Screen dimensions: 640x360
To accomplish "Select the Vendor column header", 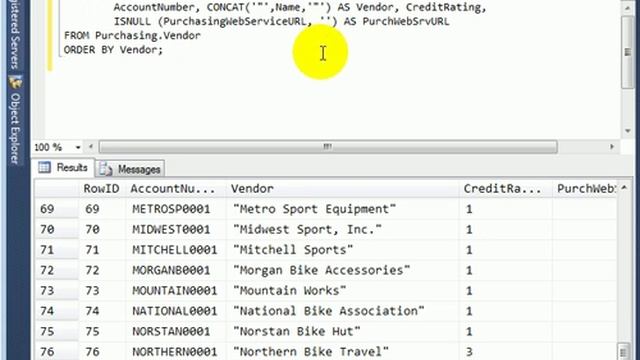I will click(342, 189).
